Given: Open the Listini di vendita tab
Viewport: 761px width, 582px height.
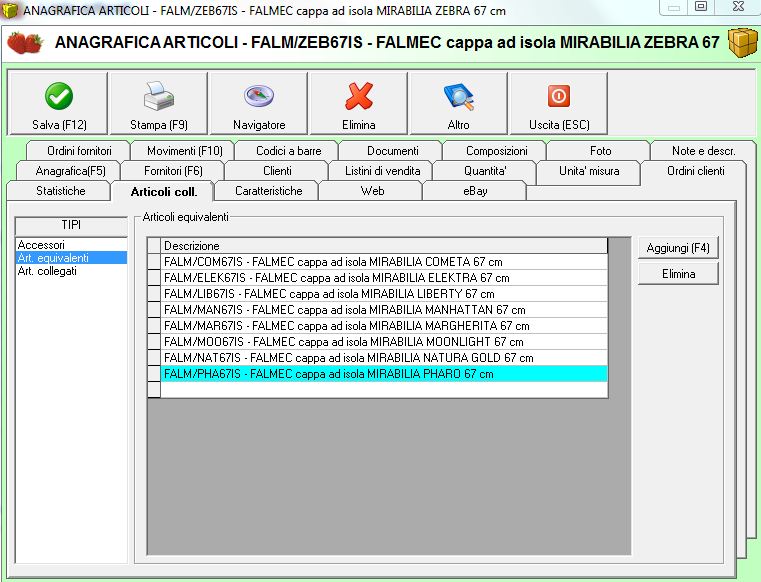Looking at the screenshot, I should click(x=382, y=171).
